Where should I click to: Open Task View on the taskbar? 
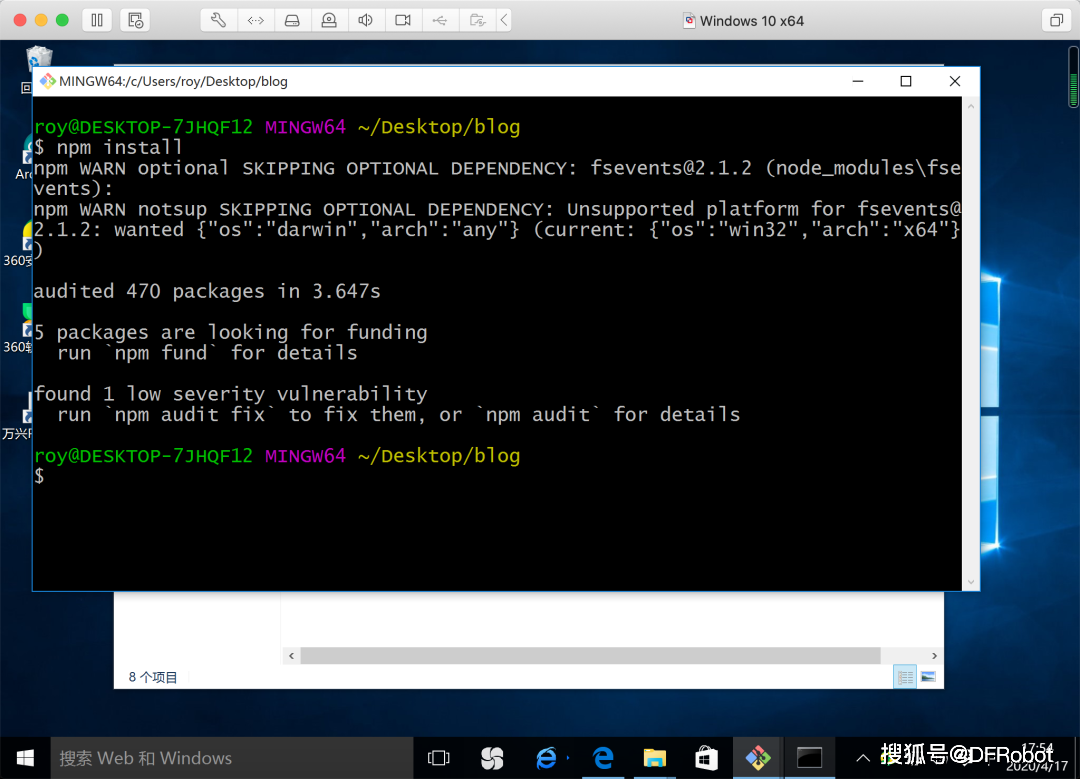click(x=439, y=758)
